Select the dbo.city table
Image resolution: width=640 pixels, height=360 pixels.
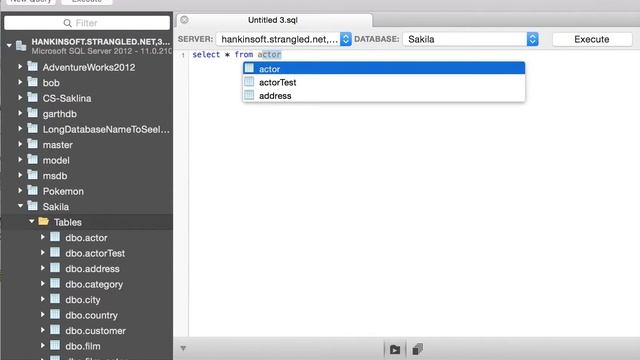82,300
